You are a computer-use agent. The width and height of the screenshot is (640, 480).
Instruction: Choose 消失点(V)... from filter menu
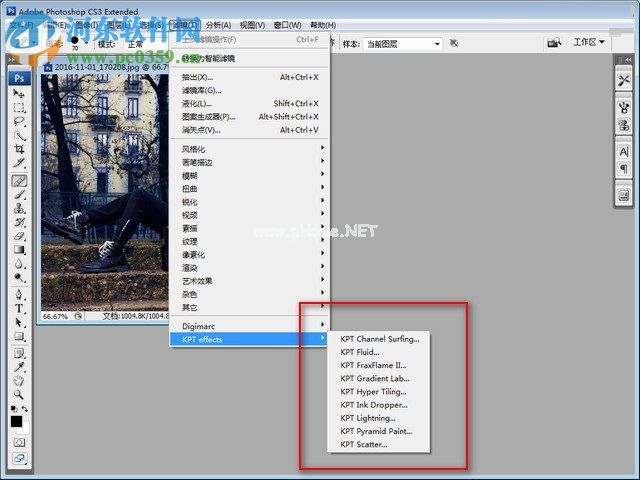(250, 130)
